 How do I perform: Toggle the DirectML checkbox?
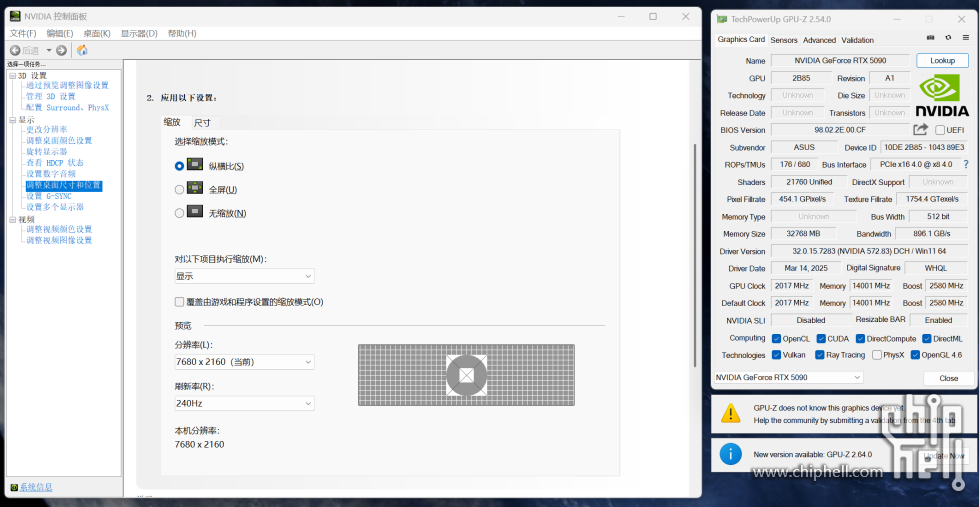pos(926,338)
